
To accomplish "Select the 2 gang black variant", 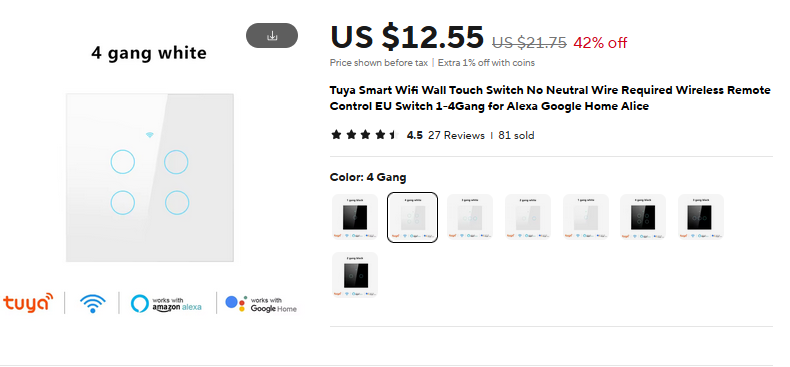I will tap(355, 275).
